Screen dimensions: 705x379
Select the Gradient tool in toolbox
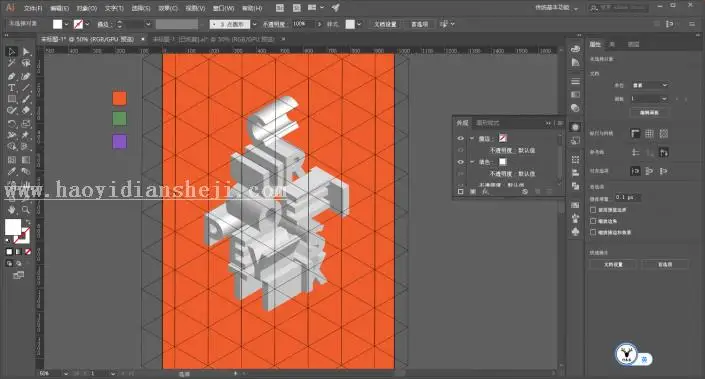26,160
